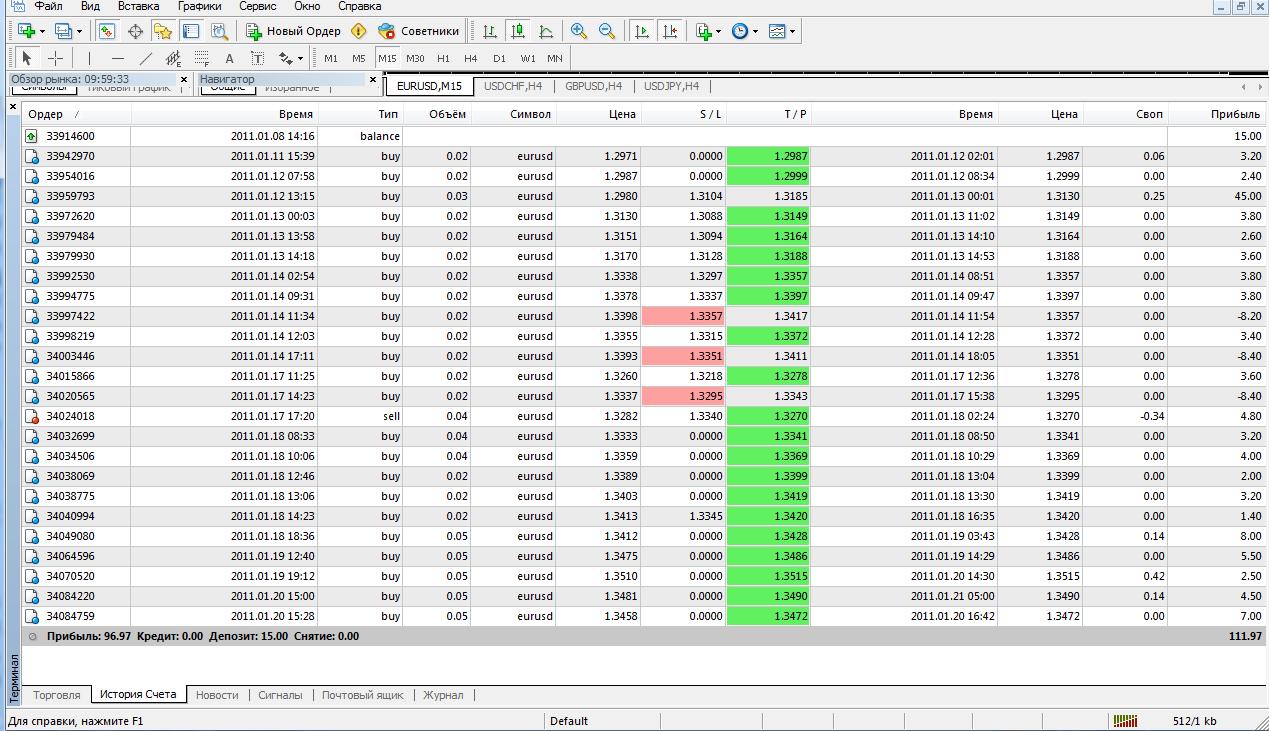Select the Text Label tool
The height and width of the screenshot is (731, 1269).
[257, 58]
